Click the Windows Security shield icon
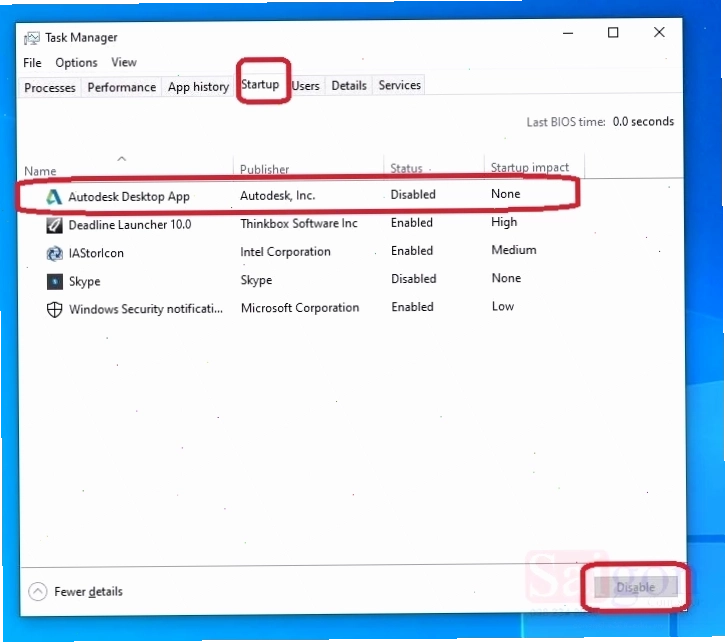 click(55, 309)
